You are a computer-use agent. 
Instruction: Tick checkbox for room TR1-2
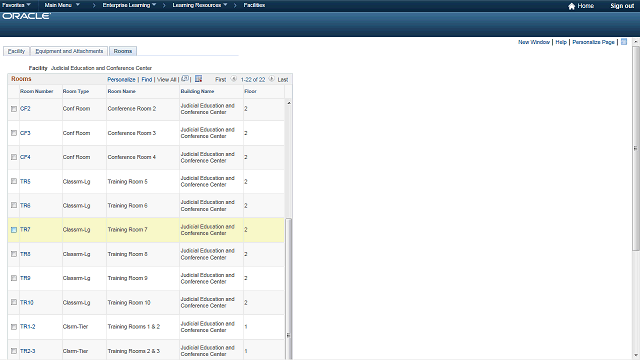14,327
